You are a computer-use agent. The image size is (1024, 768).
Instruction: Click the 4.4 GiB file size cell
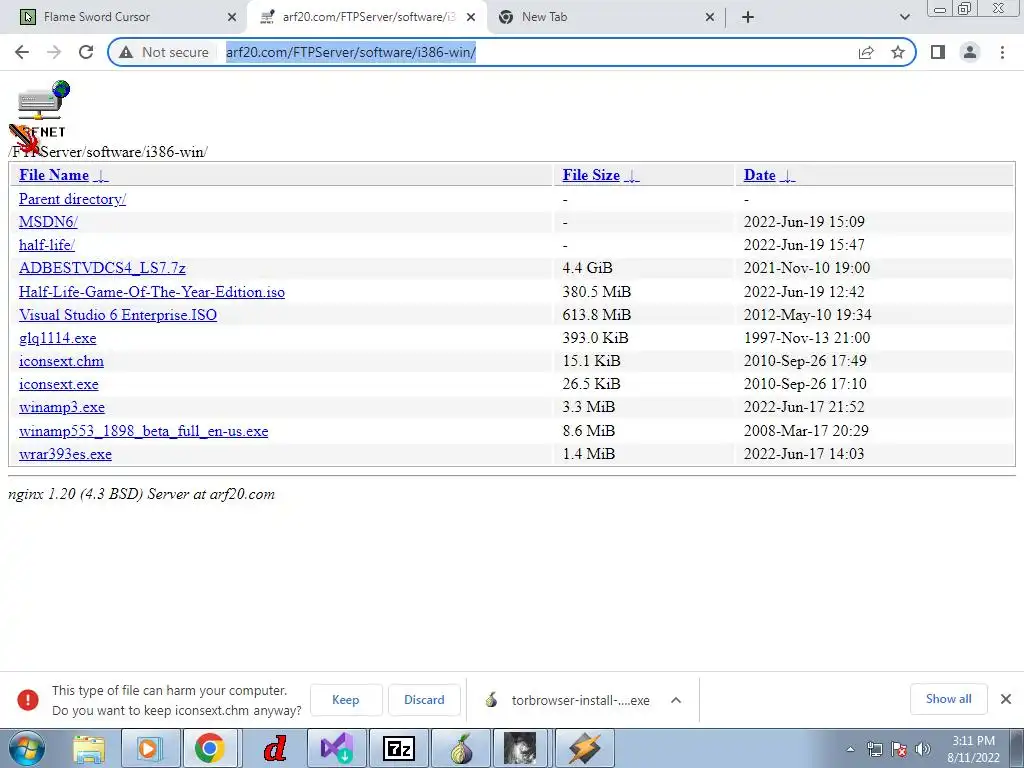click(x=587, y=268)
